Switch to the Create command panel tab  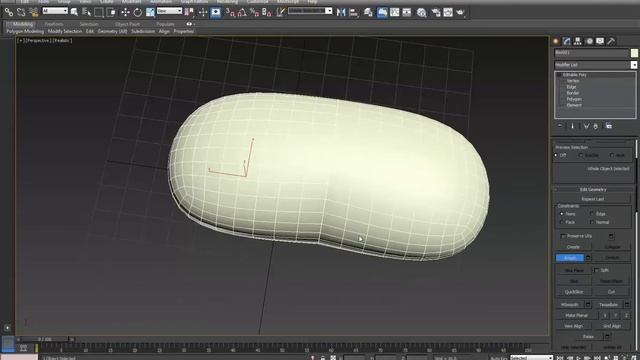pyautogui.click(x=556, y=41)
